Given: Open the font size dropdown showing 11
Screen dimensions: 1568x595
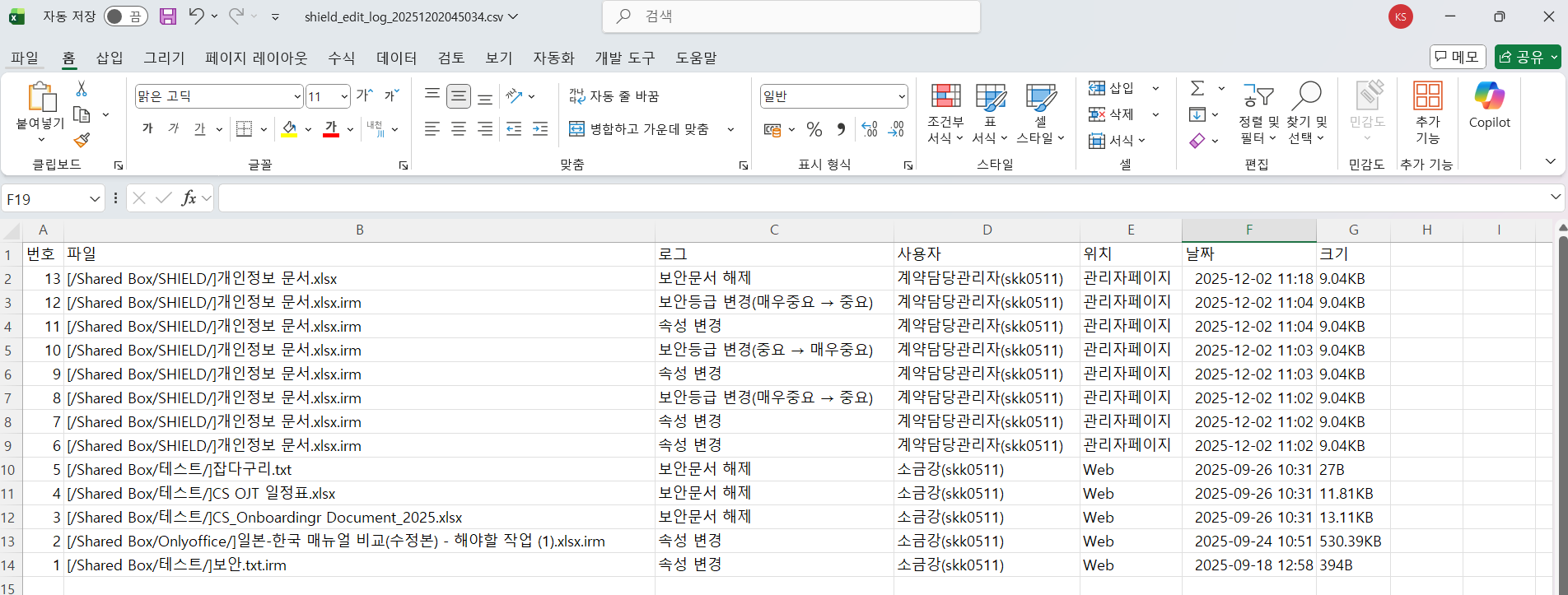Looking at the screenshot, I should (x=344, y=96).
